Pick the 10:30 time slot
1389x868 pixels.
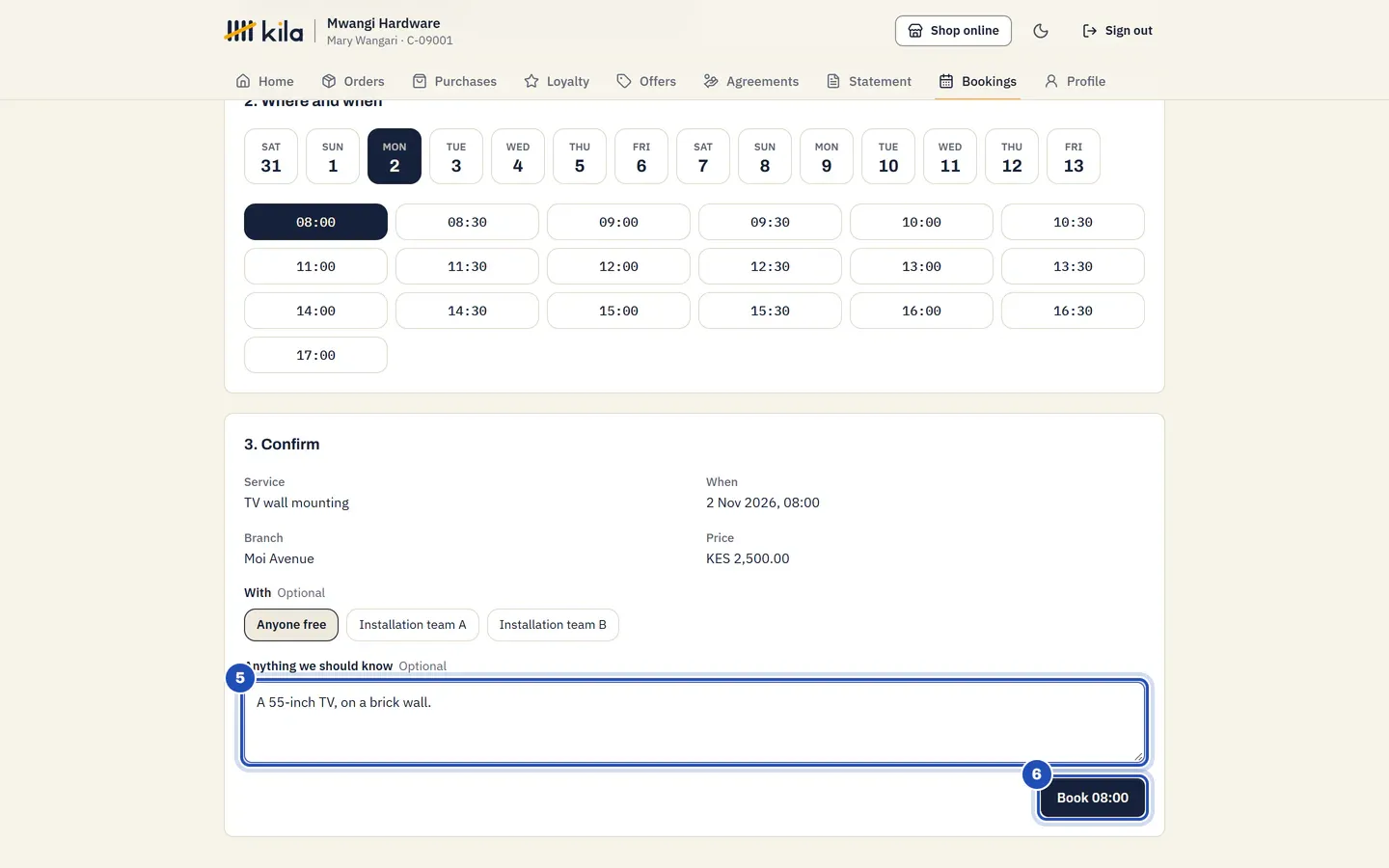pos(1073,222)
